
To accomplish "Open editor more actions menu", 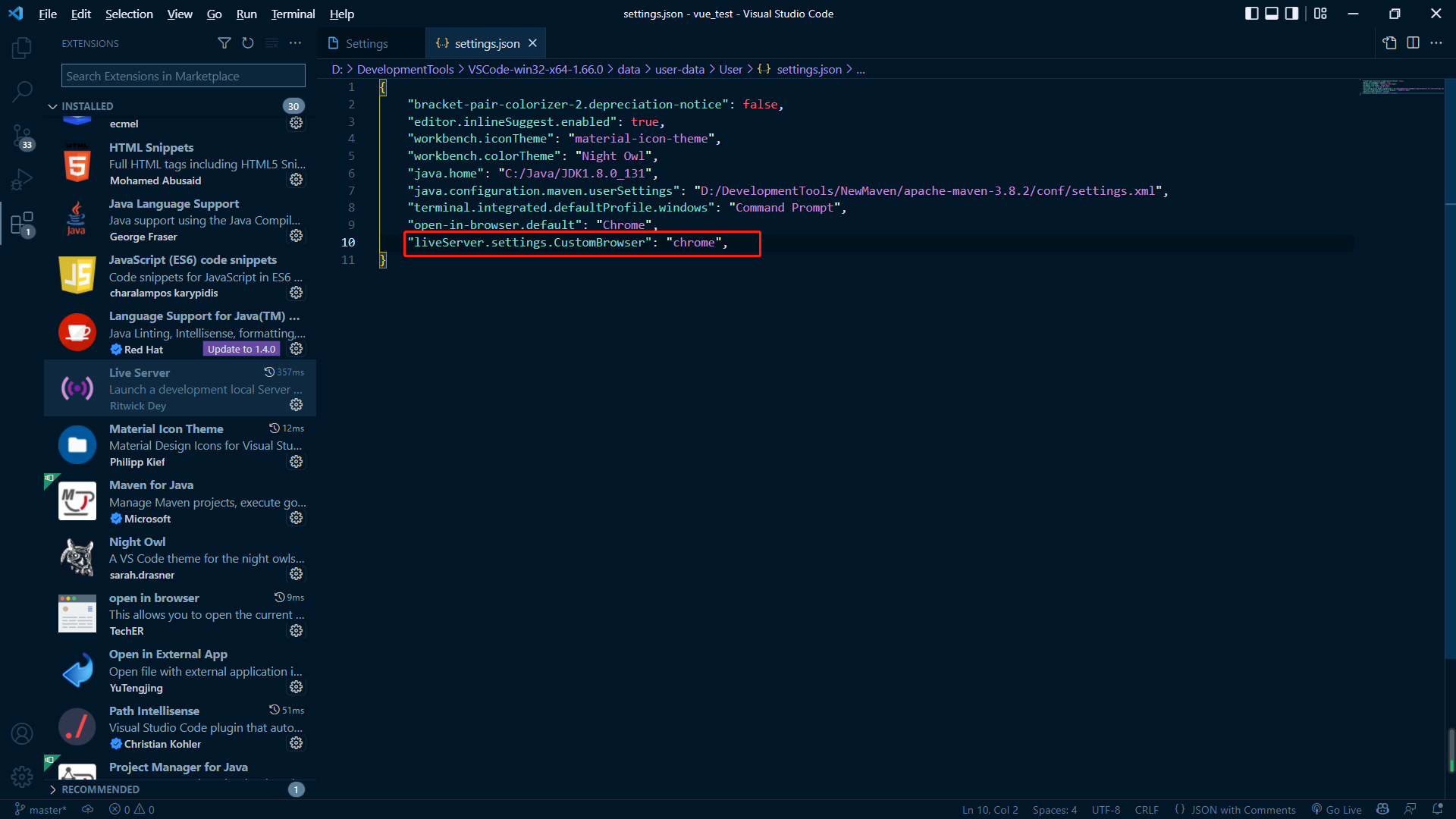I will (x=1436, y=43).
